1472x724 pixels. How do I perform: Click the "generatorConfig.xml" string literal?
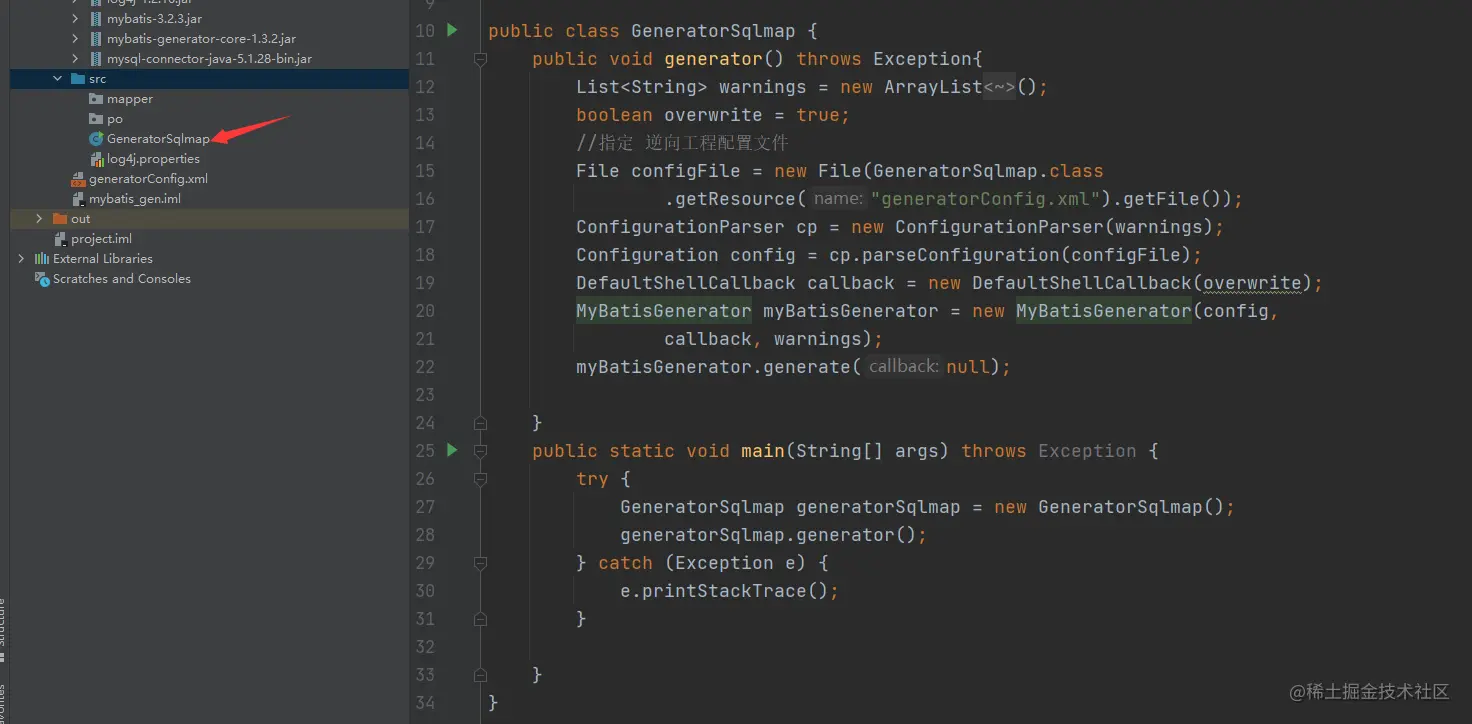[986, 199]
